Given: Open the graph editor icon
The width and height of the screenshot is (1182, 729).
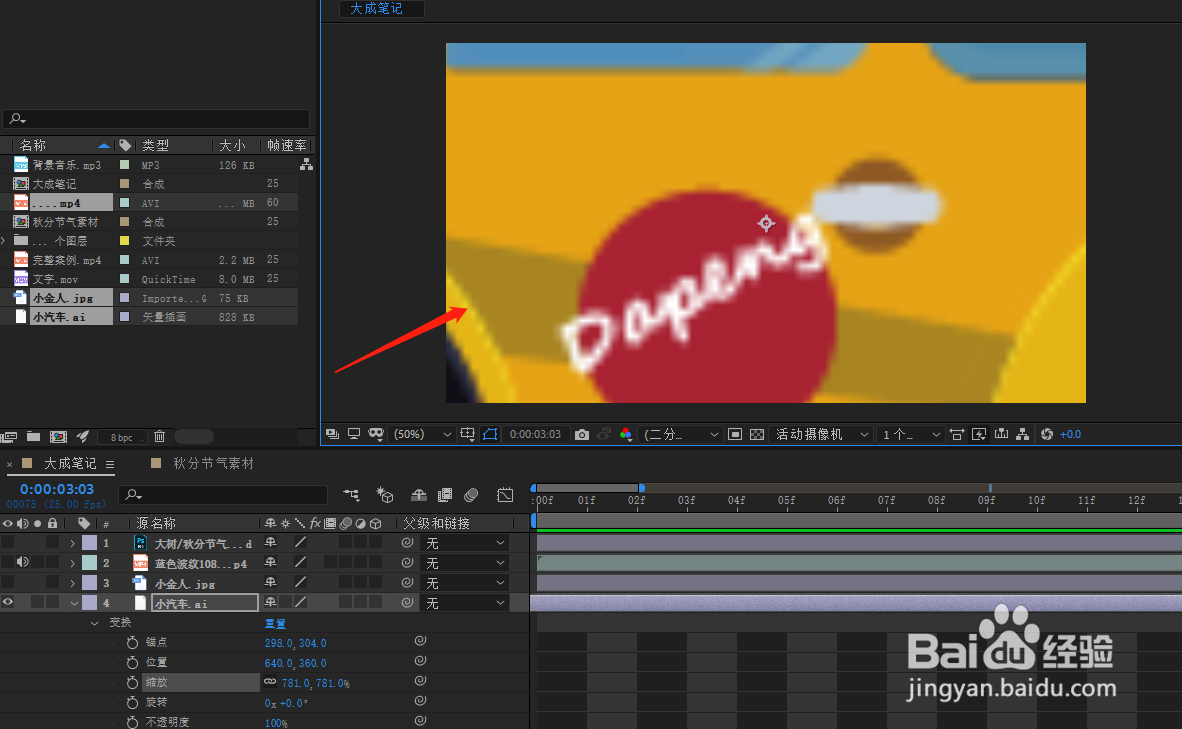Looking at the screenshot, I should pos(505,495).
